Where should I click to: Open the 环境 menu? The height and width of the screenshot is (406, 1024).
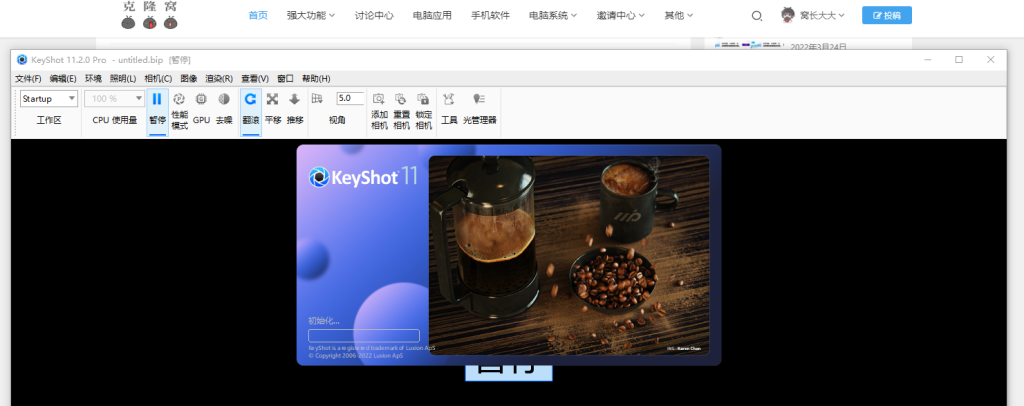[x=93, y=78]
